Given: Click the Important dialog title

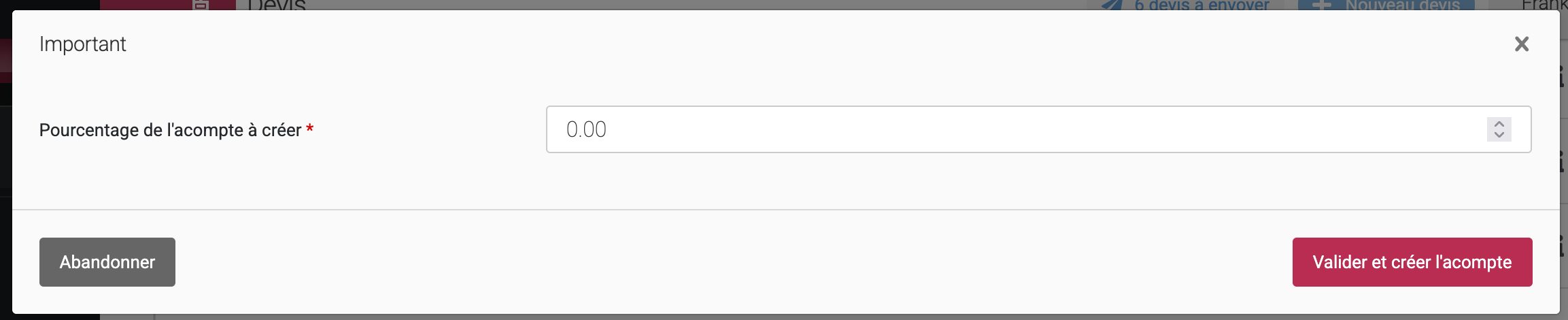Looking at the screenshot, I should pos(82,44).
